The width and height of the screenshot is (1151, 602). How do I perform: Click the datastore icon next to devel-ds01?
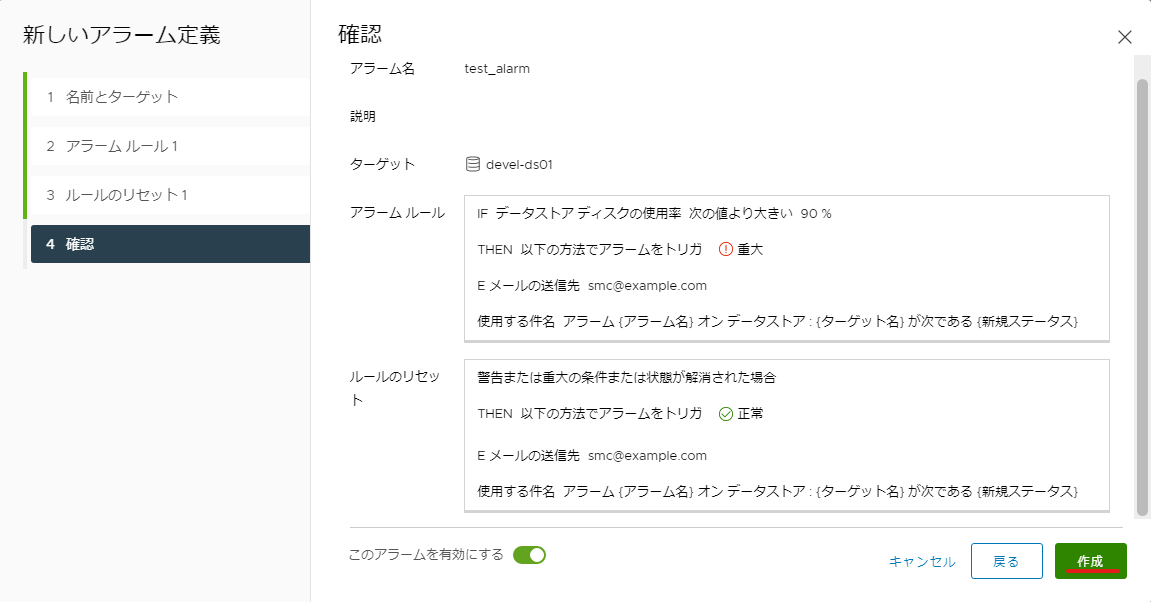point(473,164)
